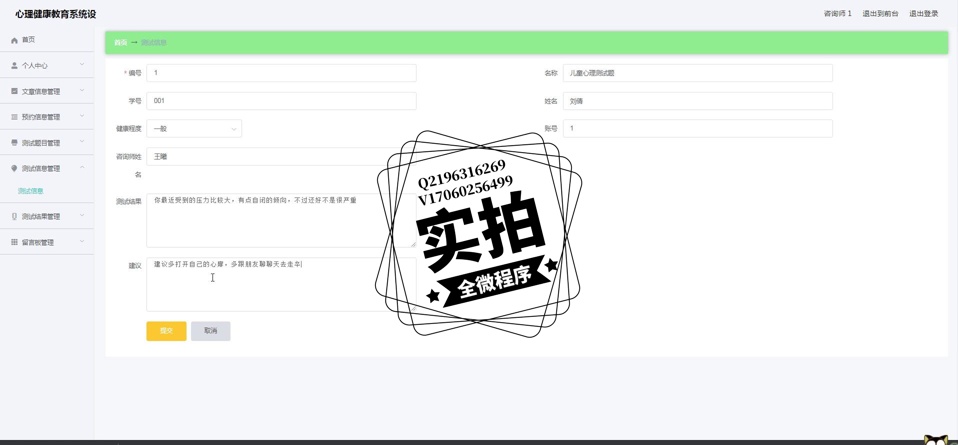This screenshot has height=445, width=958.
Task: Open the 文章信息管理 menu item
Action: tap(41, 92)
